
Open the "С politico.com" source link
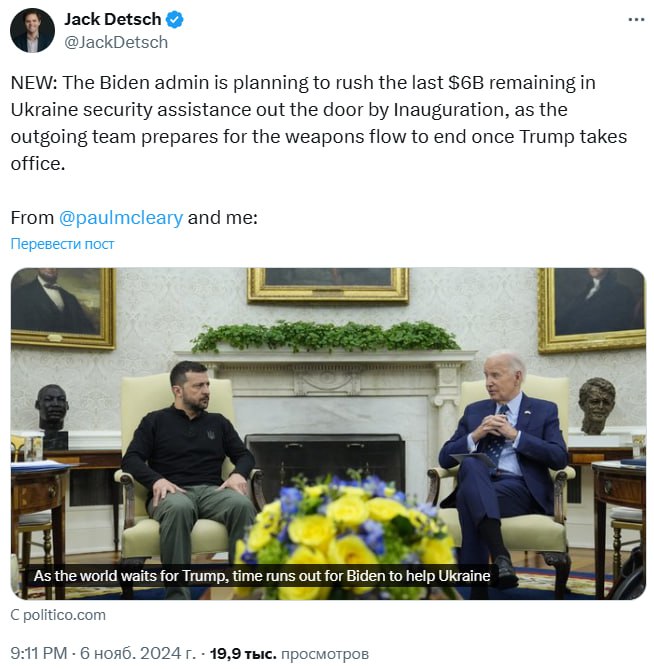pyautogui.click(x=58, y=615)
